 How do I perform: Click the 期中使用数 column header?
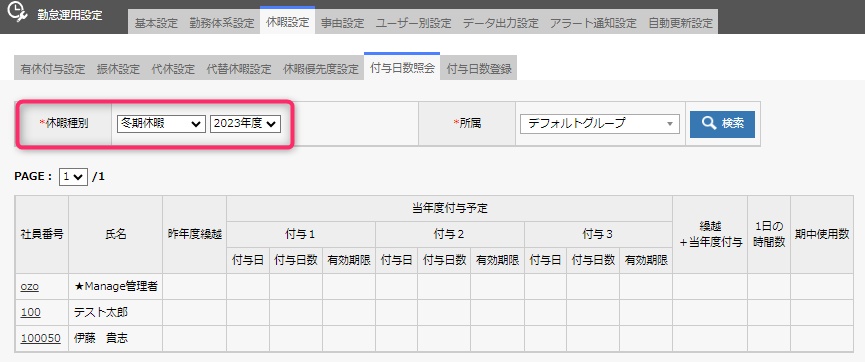822,235
